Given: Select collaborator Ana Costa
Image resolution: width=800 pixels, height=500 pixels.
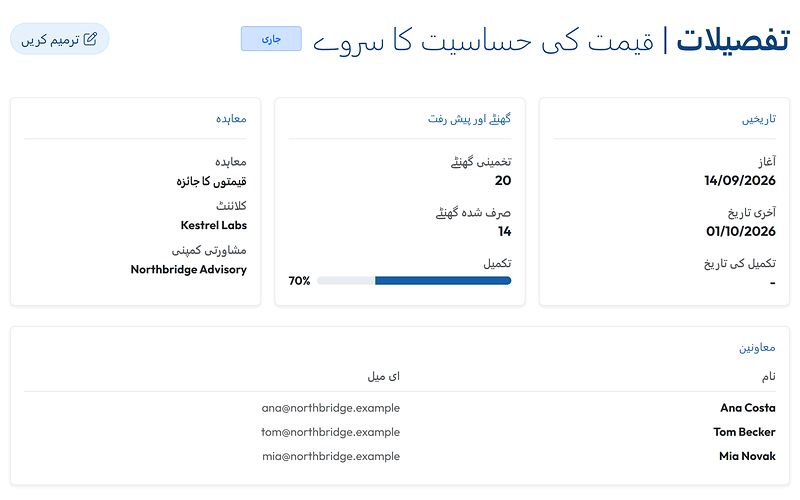Looking at the screenshot, I should coord(748,408).
